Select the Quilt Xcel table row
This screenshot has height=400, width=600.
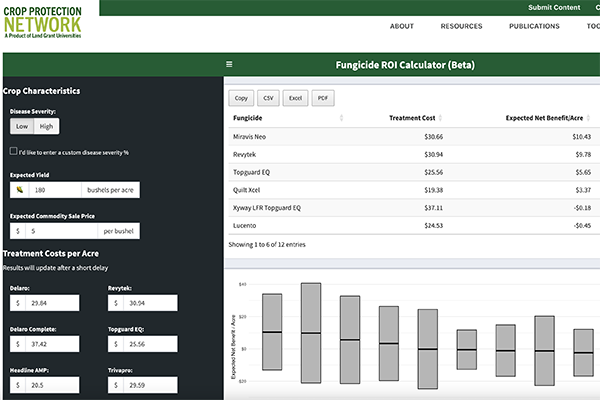coord(414,190)
